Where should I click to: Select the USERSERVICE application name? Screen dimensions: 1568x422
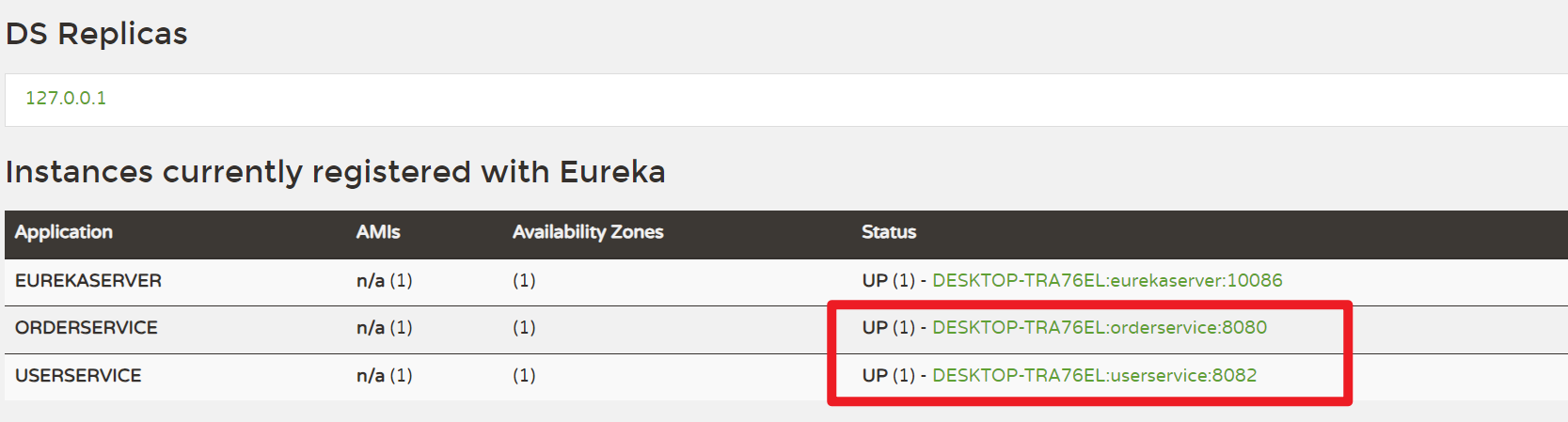click(78, 375)
